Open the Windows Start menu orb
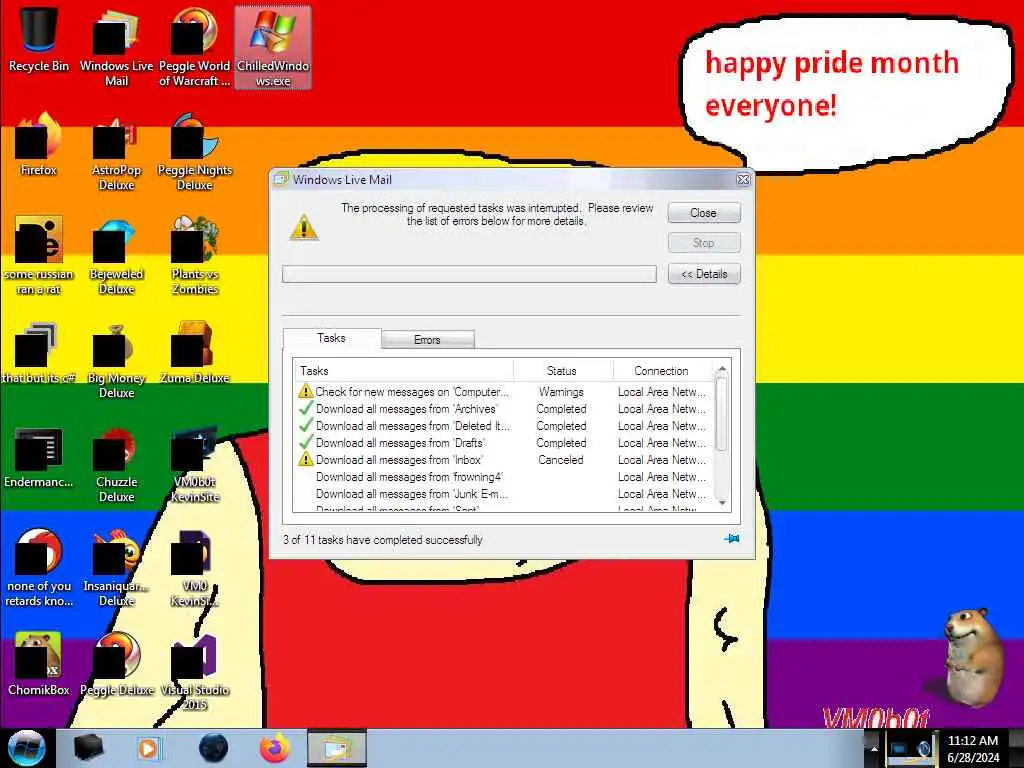Screen dimensions: 1024x768 click(26, 748)
